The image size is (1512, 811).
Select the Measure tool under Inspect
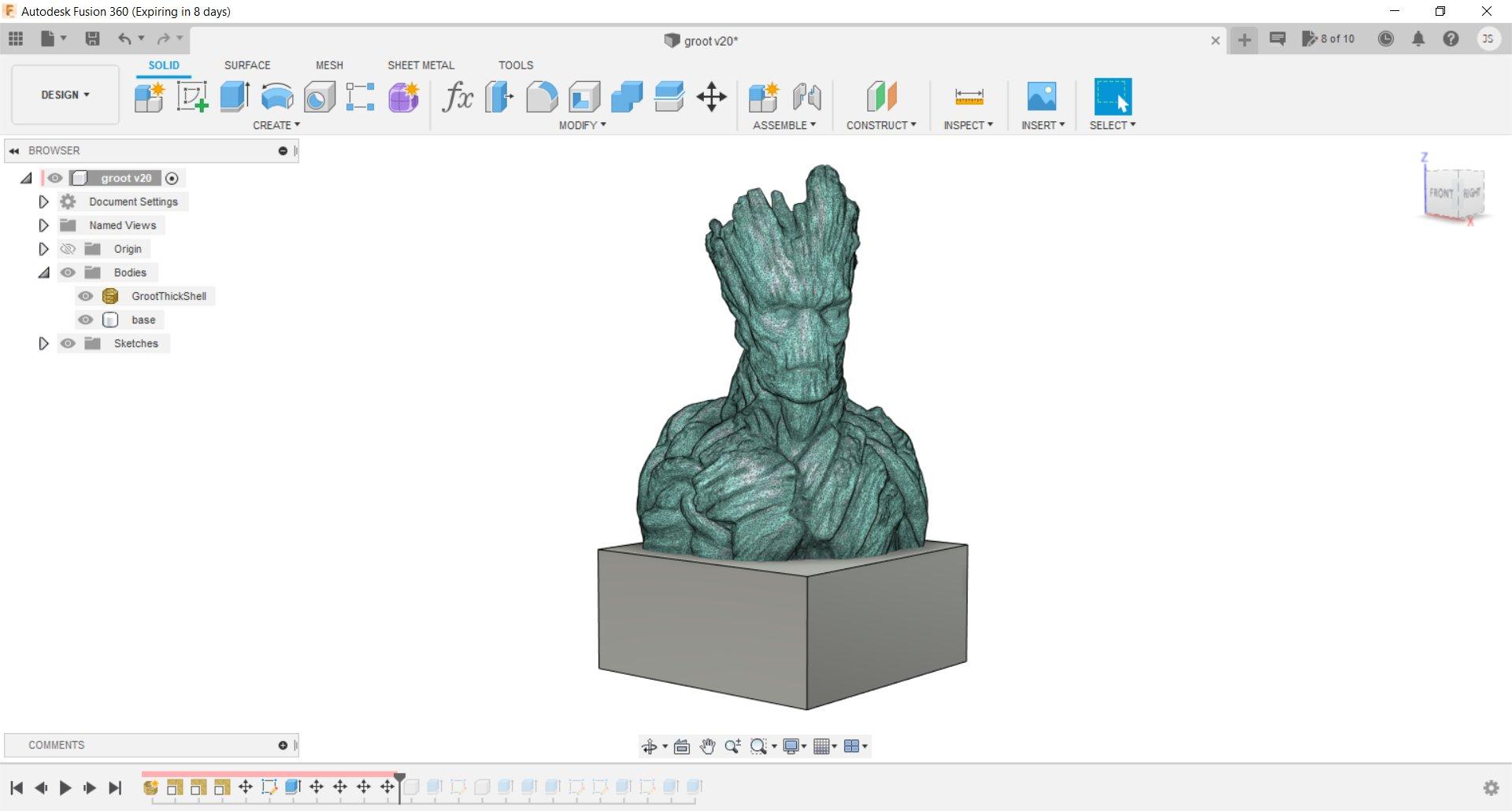pos(969,96)
